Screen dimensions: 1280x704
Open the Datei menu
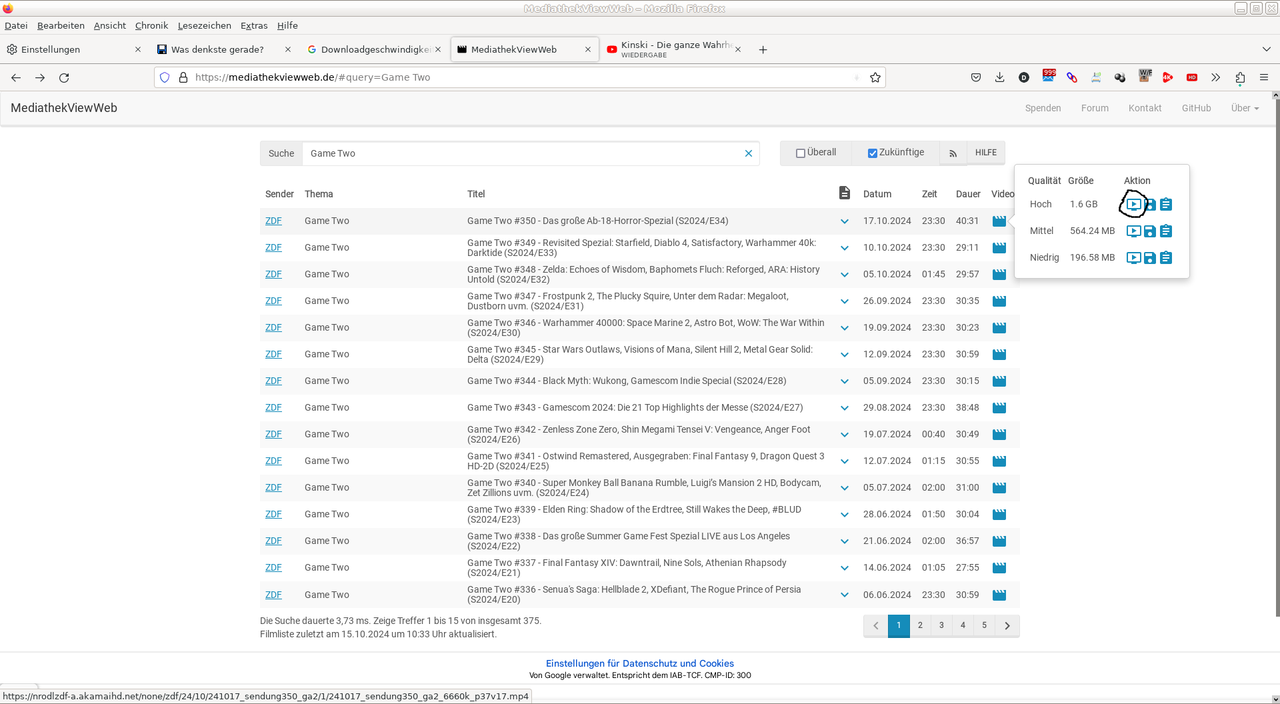point(16,25)
